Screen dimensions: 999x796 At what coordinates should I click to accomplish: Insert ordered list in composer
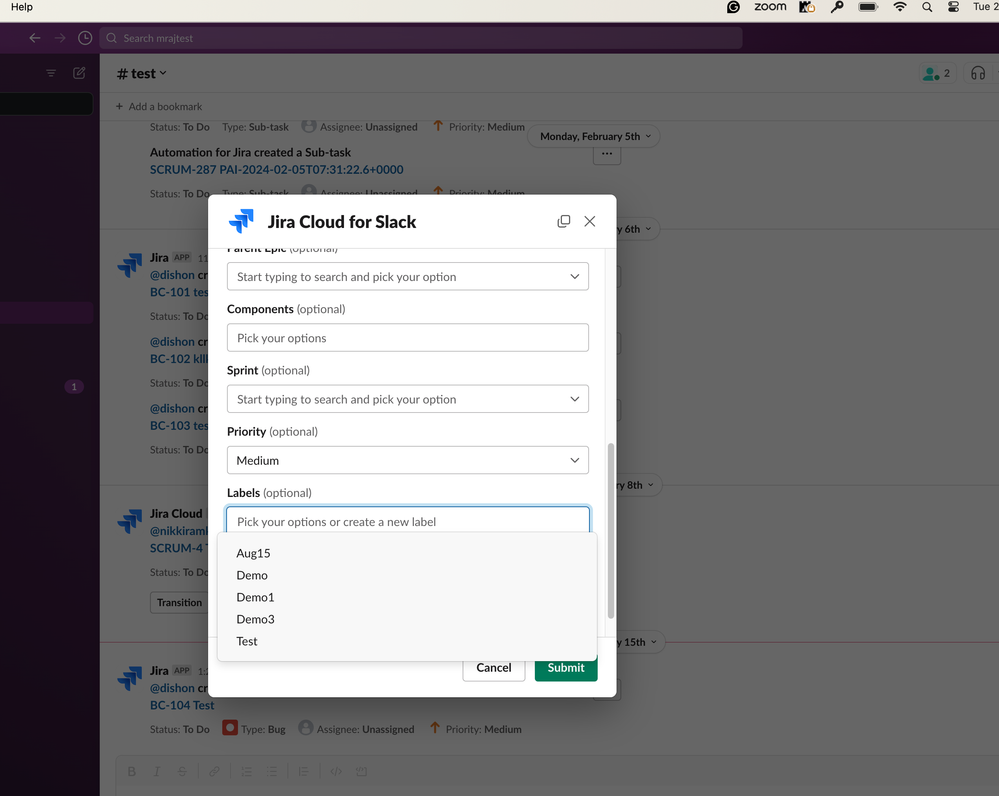pyautogui.click(x=247, y=771)
